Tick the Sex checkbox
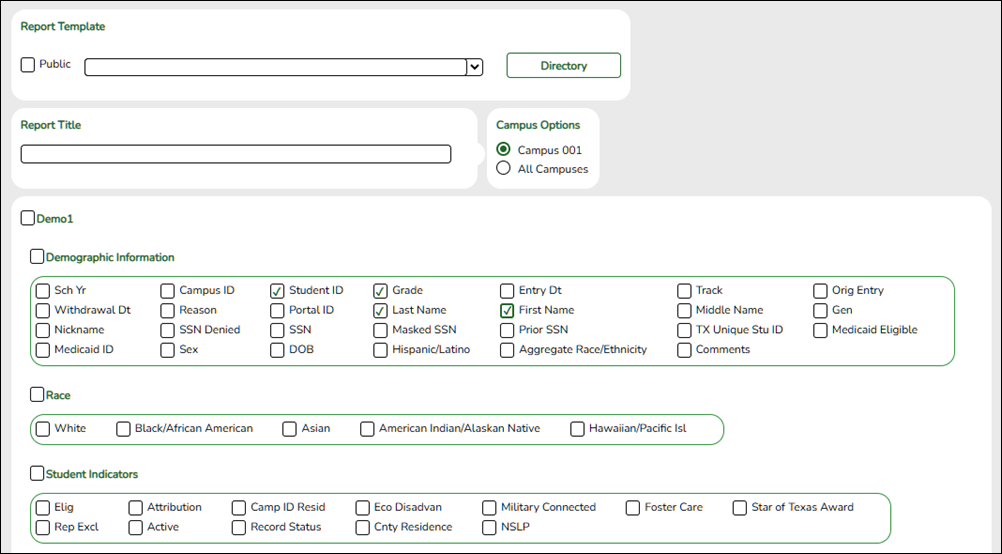The width and height of the screenshot is (1002, 554). 167,350
